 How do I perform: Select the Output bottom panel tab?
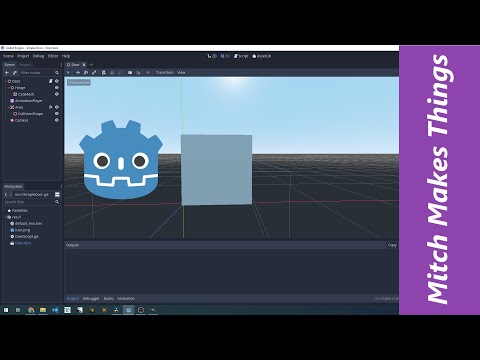pos(73,298)
